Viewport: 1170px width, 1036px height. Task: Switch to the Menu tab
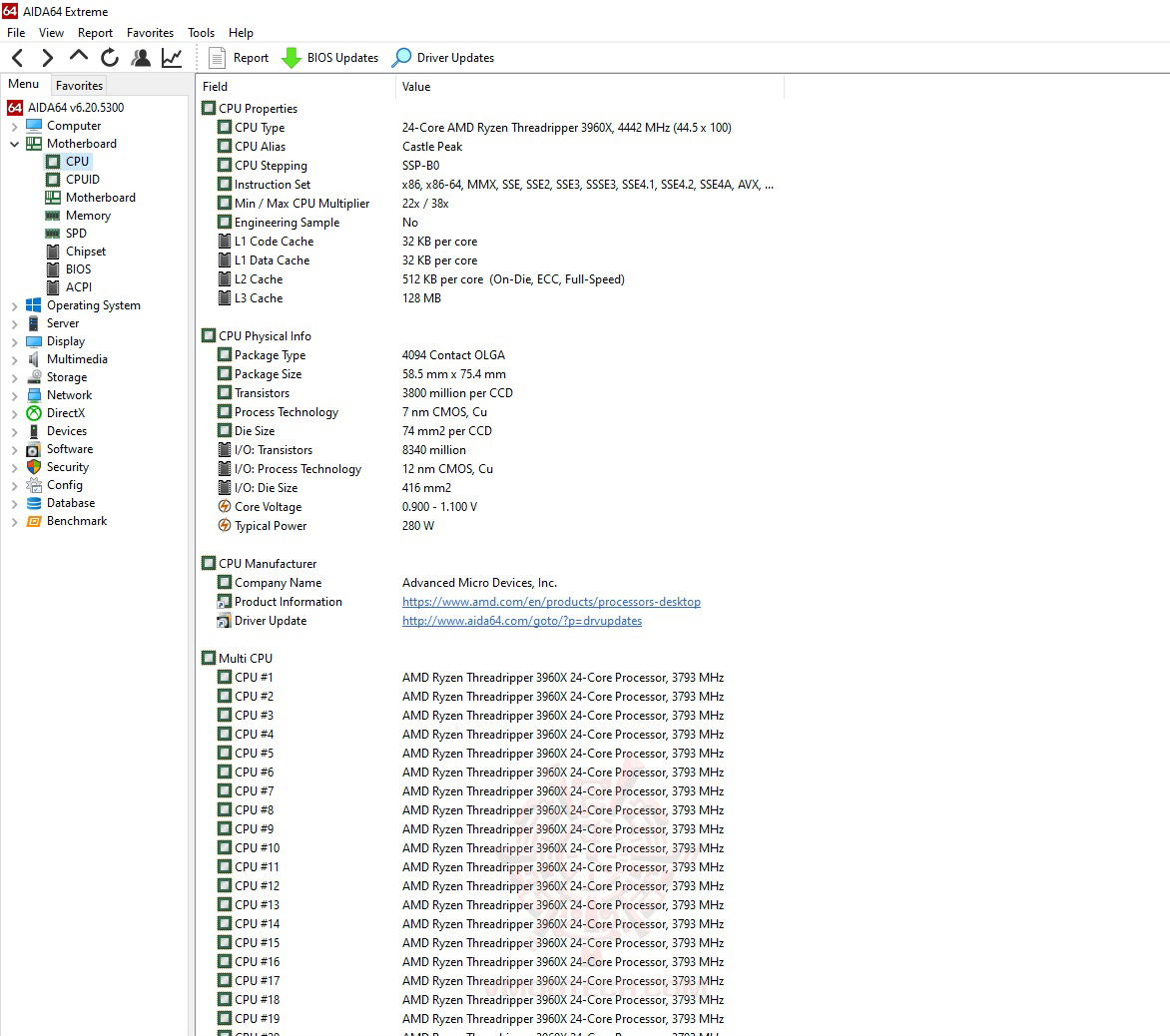tap(23, 84)
